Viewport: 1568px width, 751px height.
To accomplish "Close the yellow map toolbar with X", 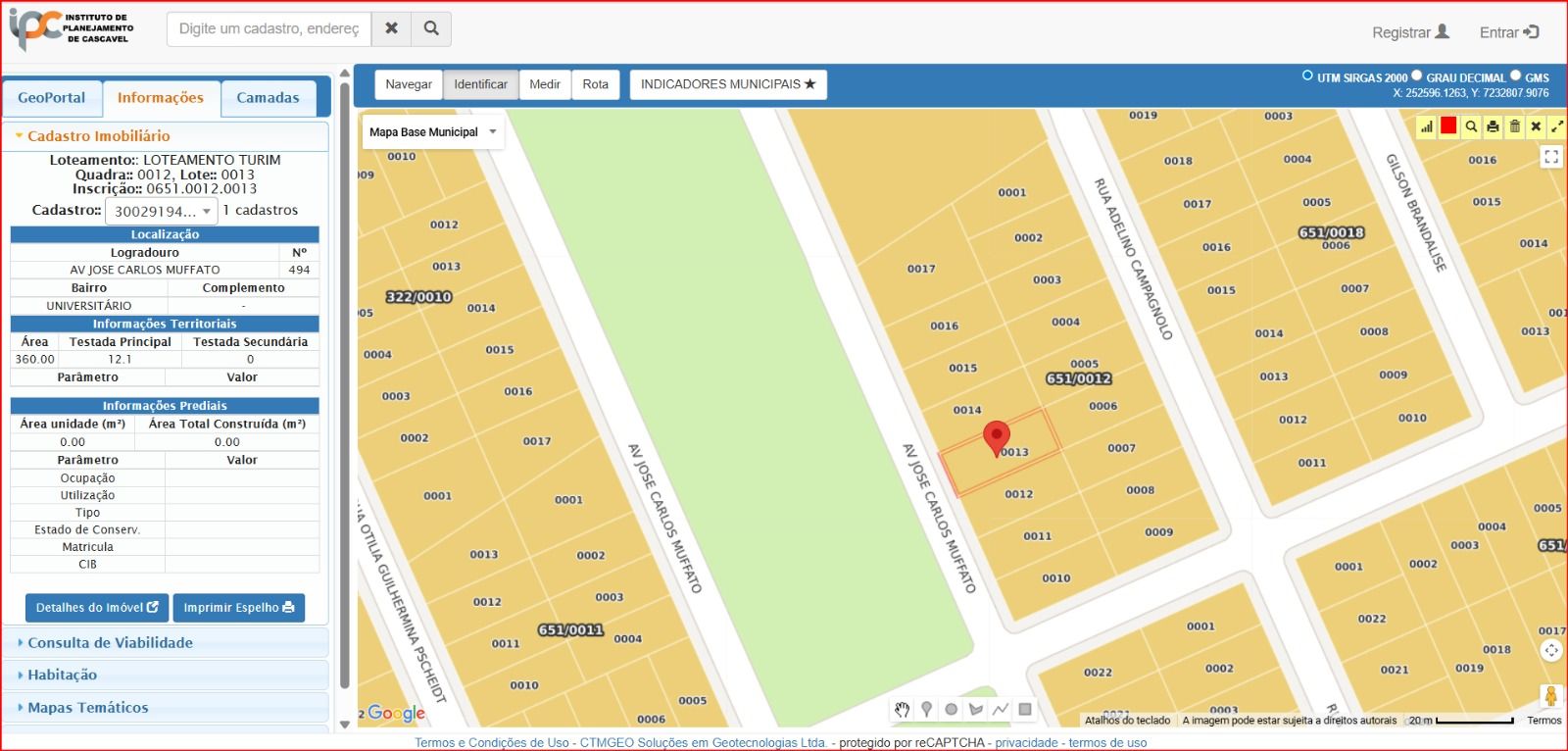I will pos(1537,125).
